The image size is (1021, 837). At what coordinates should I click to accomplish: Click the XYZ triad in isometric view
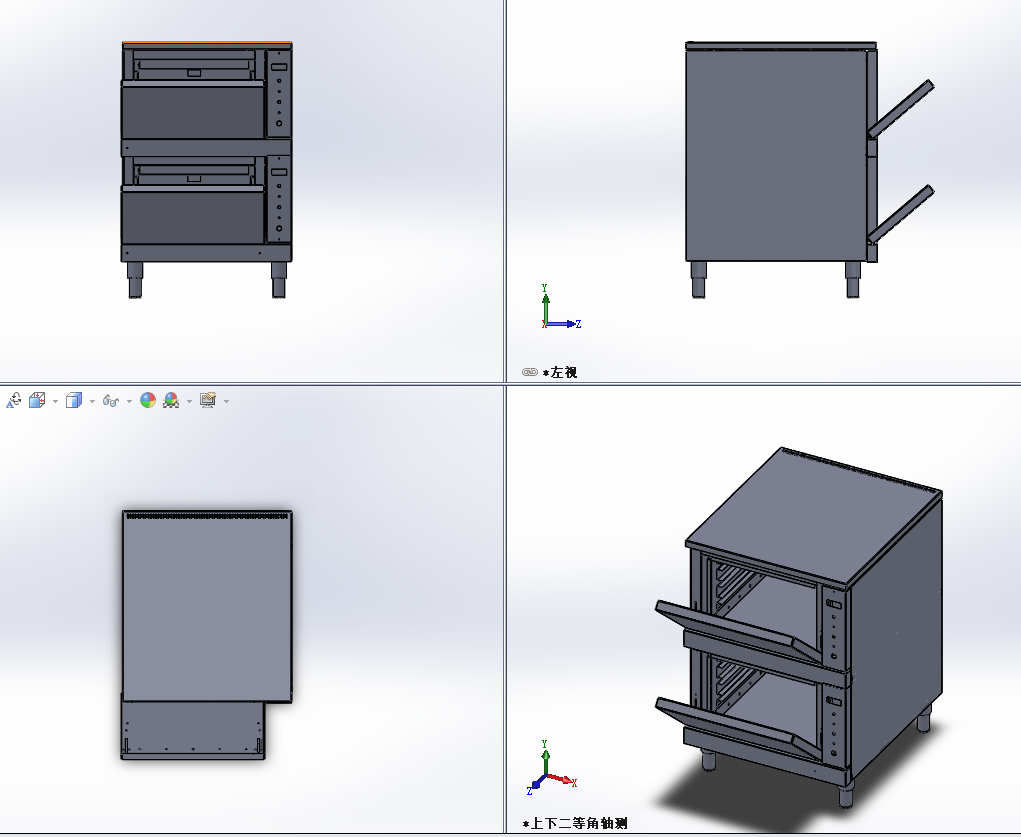click(x=552, y=767)
